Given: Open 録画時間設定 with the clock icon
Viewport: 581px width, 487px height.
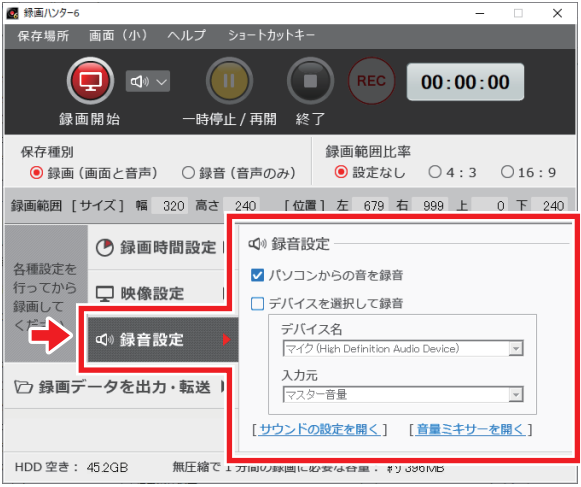Looking at the screenshot, I should (156, 247).
